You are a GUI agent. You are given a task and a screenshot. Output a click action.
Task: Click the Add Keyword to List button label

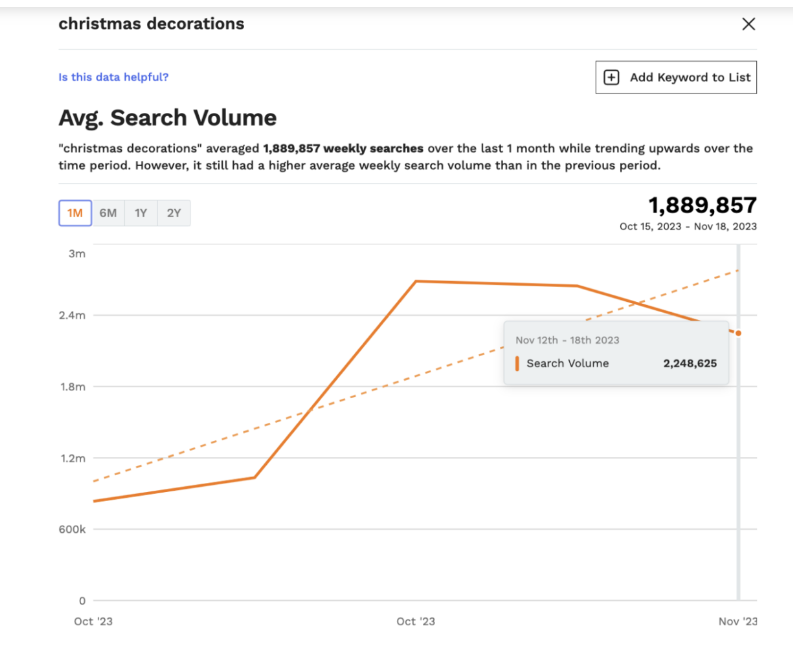689,77
